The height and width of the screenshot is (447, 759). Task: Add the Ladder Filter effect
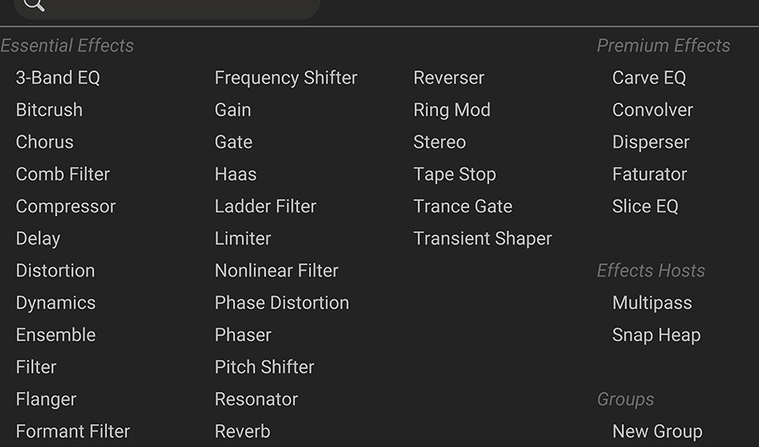[x=265, y=206]
